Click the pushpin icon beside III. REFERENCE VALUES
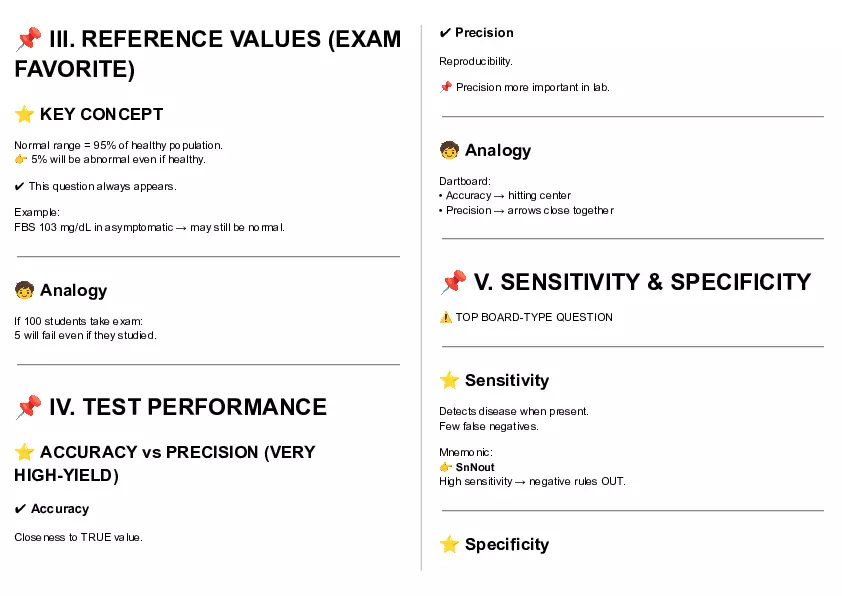This screenshot has height=596, width=842. click(28, 39)
